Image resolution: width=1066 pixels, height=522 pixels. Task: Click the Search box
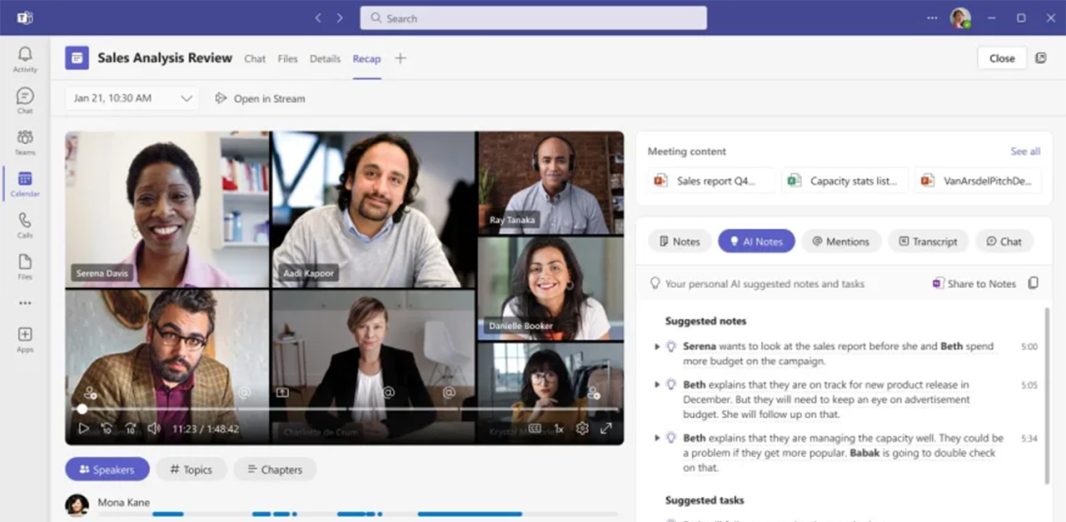point(534,18)
